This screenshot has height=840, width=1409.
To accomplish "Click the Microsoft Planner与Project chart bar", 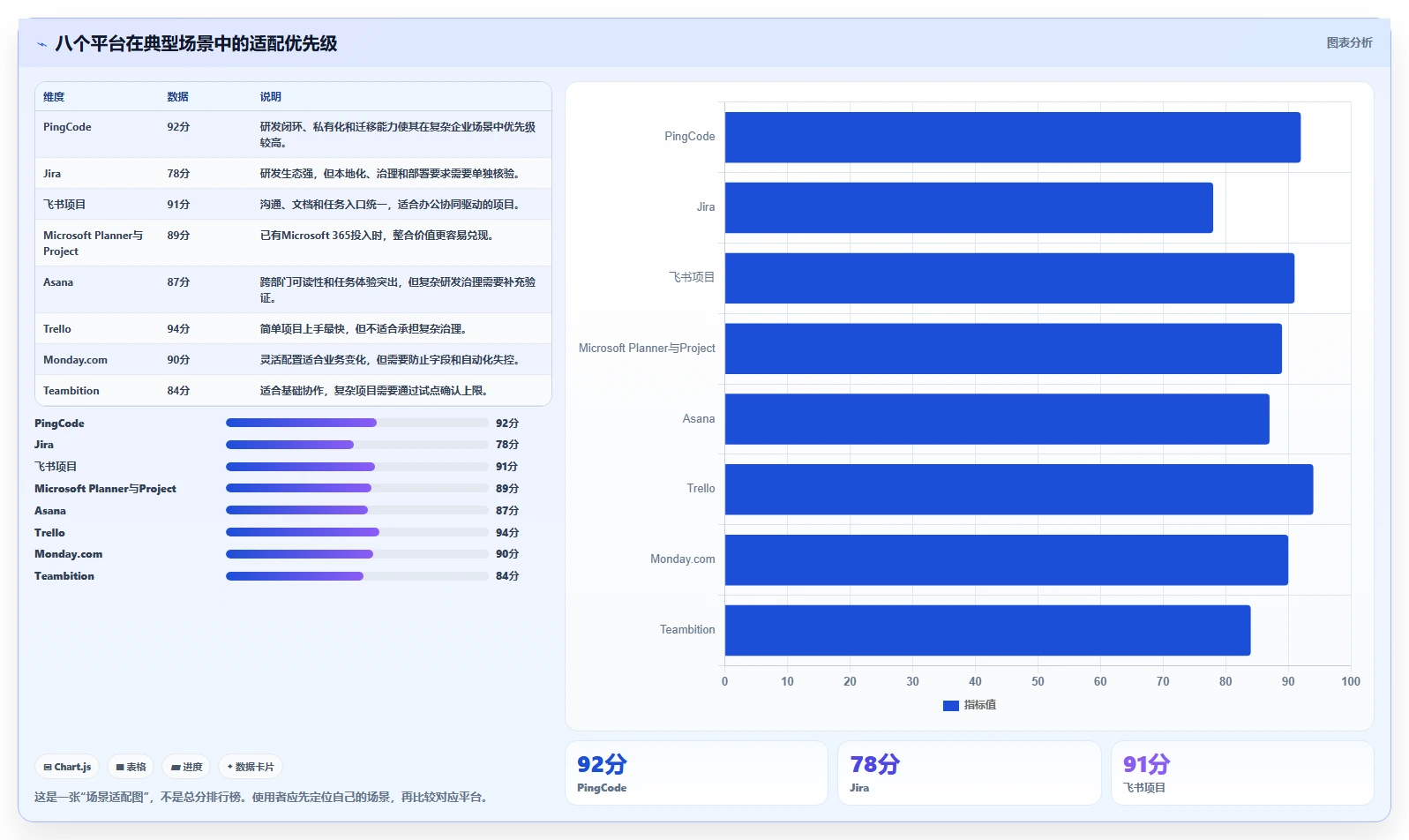I will coord(1003,349).
